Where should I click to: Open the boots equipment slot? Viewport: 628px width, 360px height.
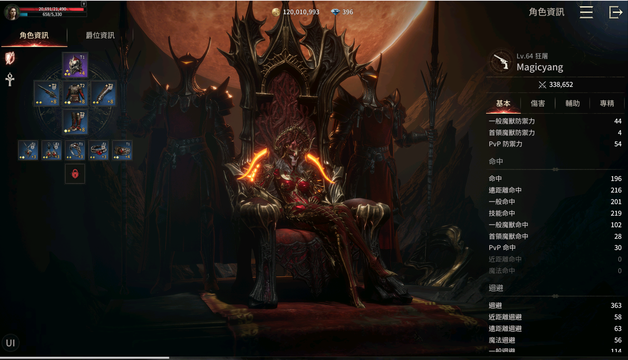(75, 122)
